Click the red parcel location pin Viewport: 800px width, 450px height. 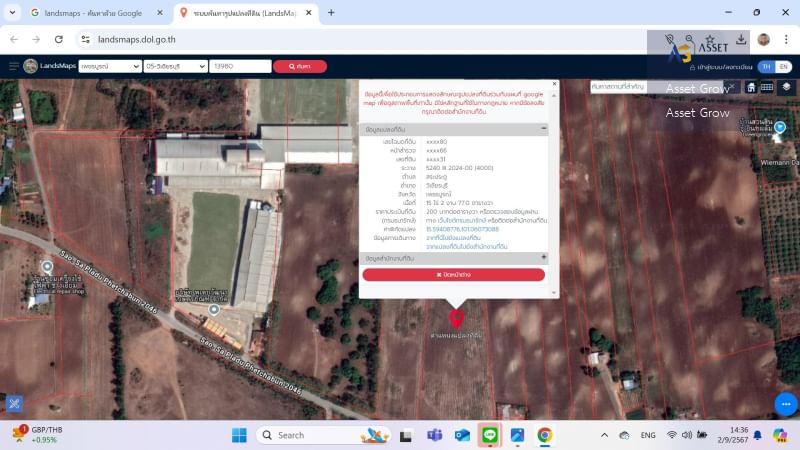(x=456, y=318)
